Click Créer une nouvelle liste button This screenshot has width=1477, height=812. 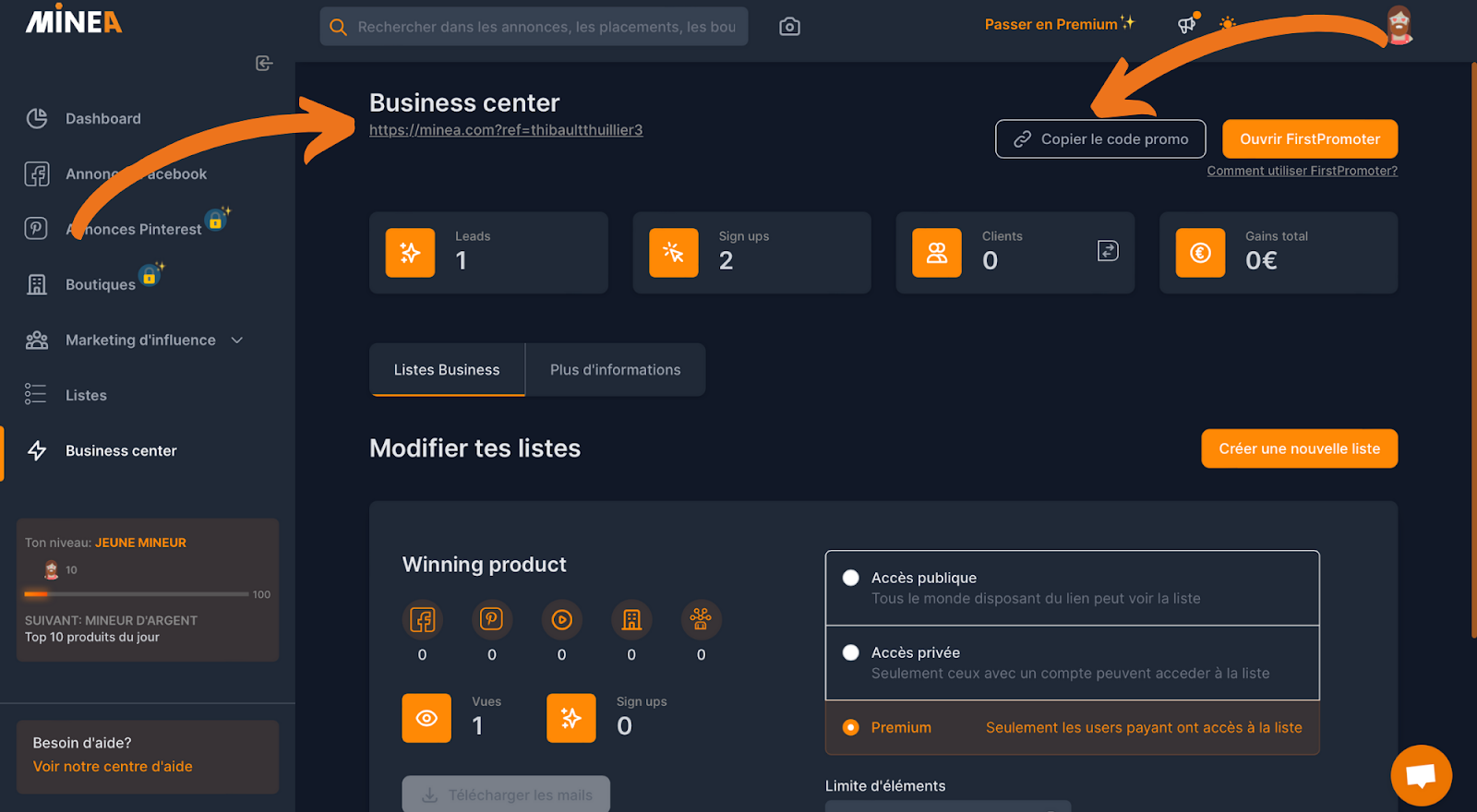1299,448
